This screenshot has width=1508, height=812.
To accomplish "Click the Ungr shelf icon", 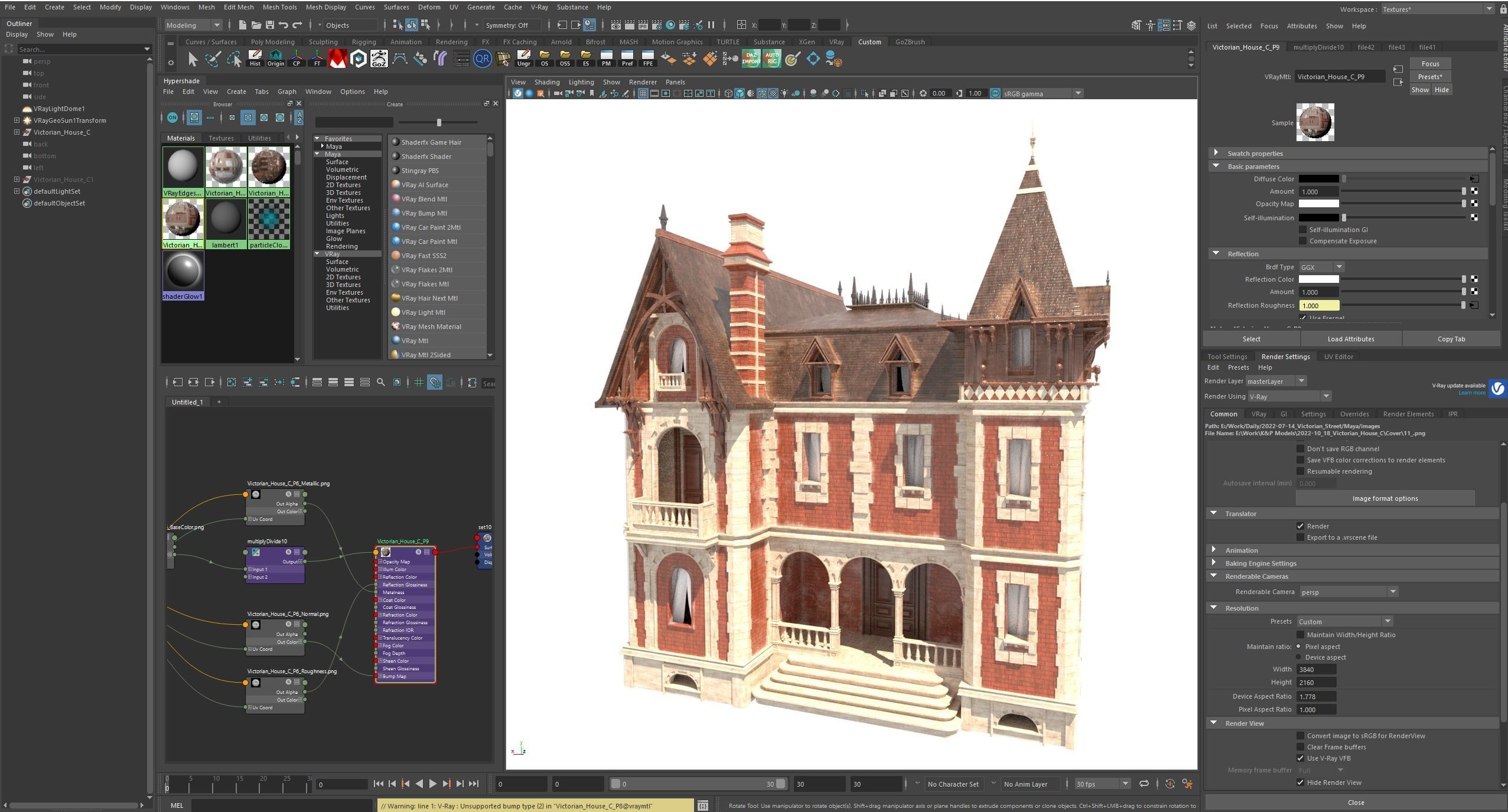I will (x=523, y=58).
